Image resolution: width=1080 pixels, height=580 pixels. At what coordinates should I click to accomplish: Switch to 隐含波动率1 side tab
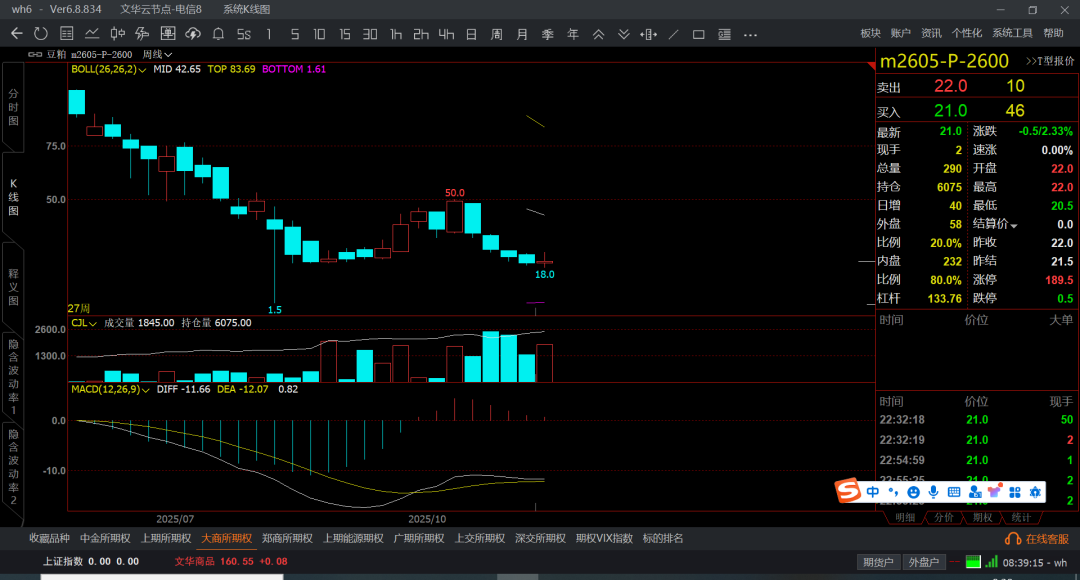pos(13,377)
